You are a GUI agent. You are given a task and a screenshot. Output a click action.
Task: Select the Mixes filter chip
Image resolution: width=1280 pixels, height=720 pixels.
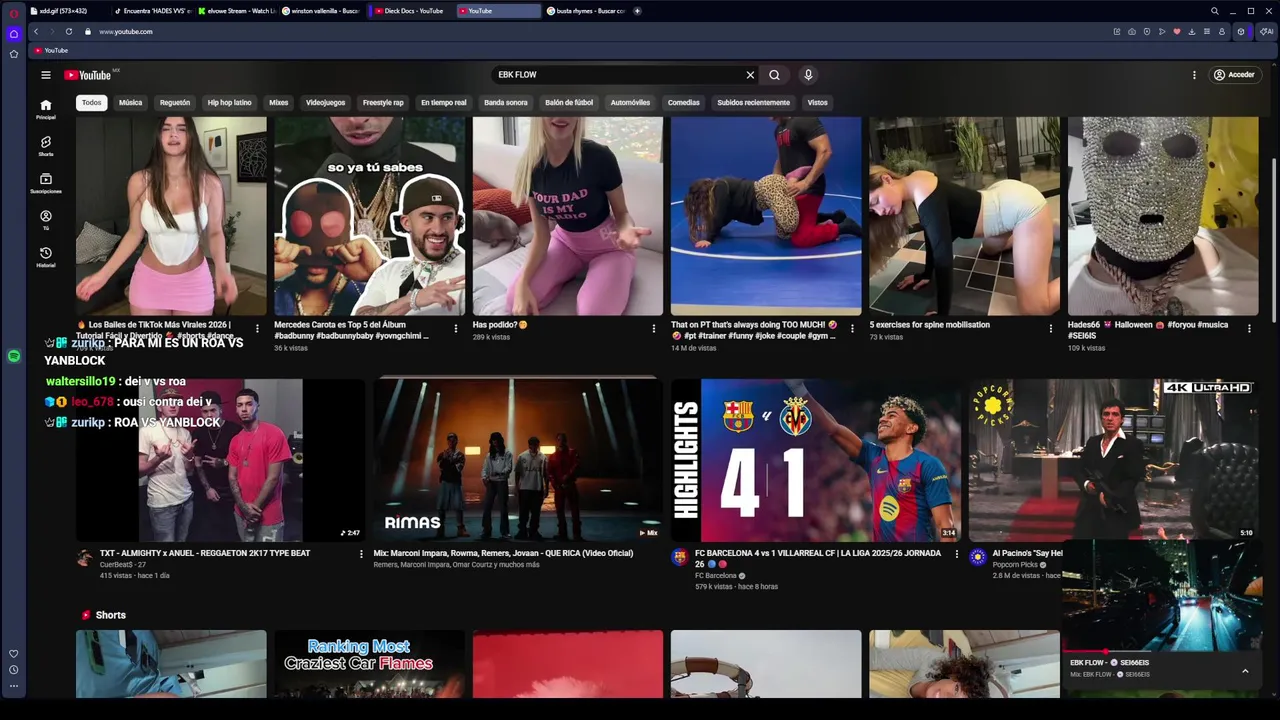pyautogui.click(x=278, y=102)
